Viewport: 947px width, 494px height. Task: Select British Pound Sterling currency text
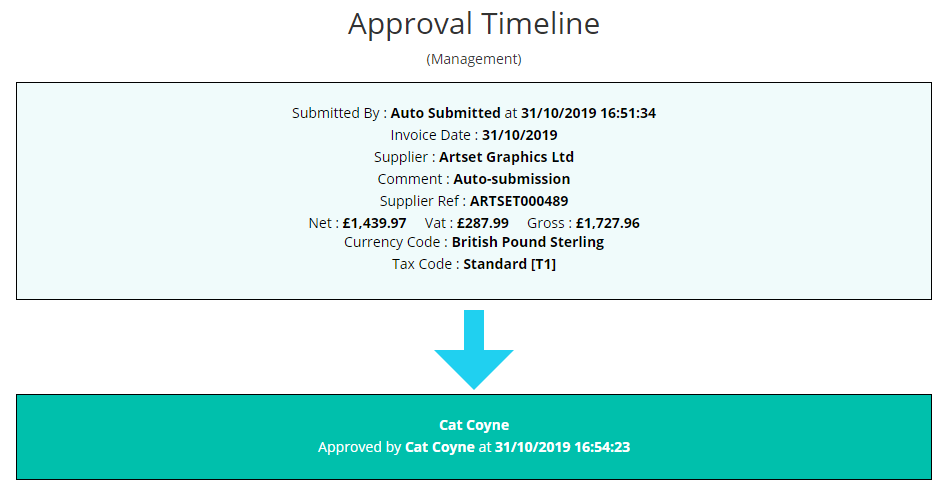(528, 242)
